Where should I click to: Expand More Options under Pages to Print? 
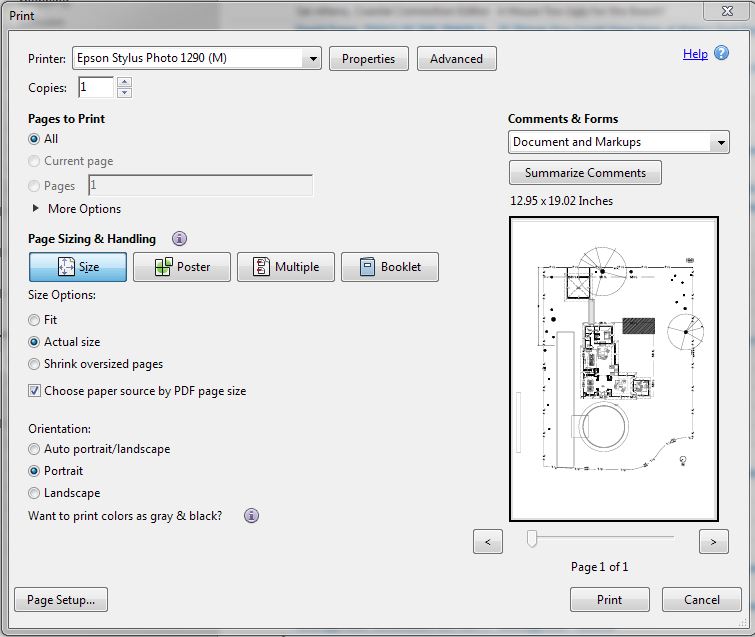[37, 209]
